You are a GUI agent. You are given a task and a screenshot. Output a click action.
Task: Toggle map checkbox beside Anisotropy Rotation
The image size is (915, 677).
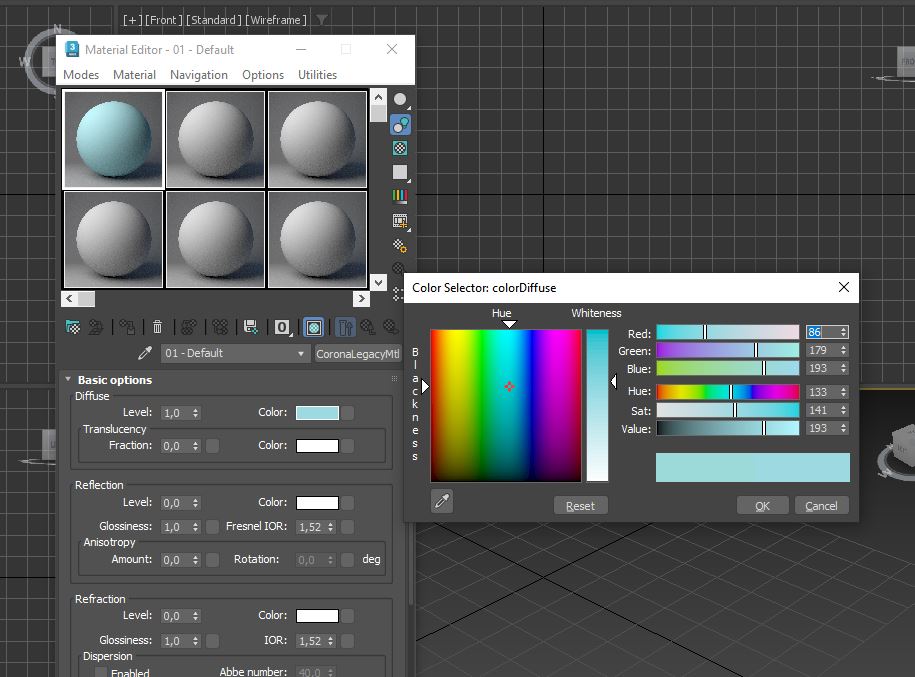(348, 560)
